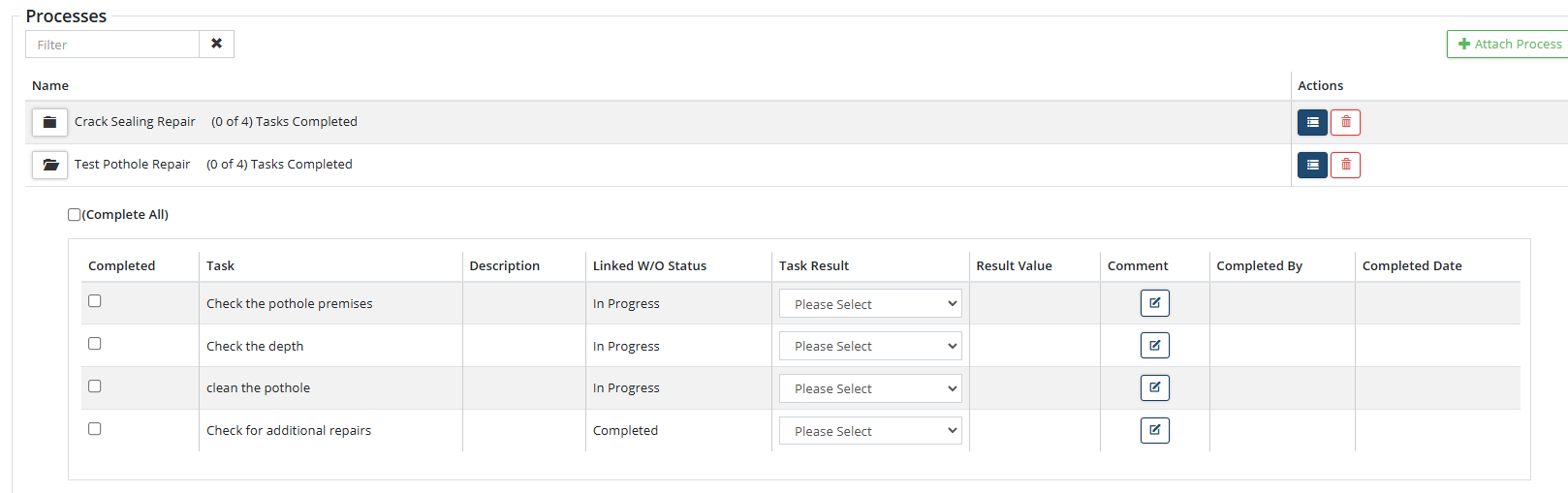Edit comment for Check for additional repairs
Viewport: 1568px width, 493px height.
pos(1154,430)
